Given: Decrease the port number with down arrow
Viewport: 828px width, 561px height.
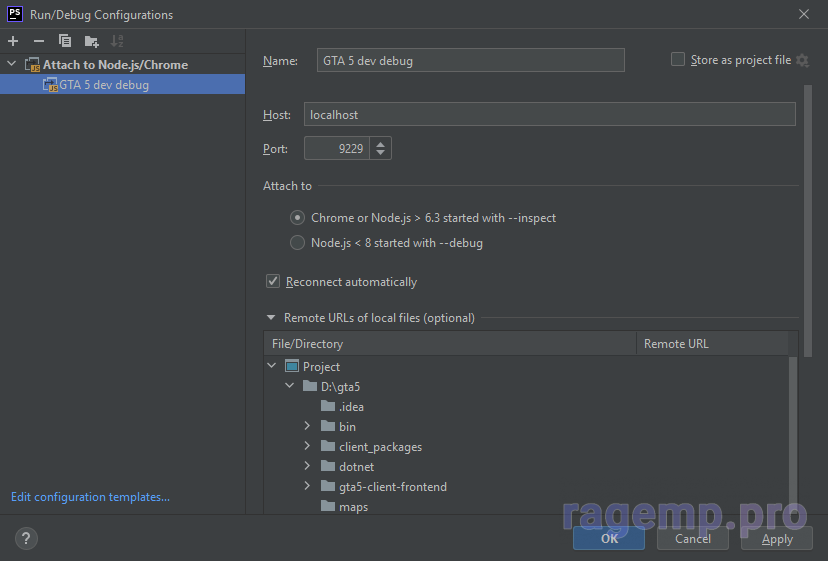Looking at the screenshot, I should pos(380,153).
